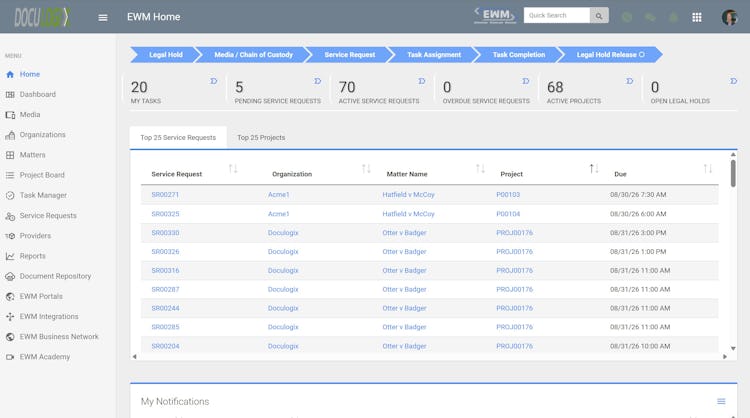Open PROJ00176 in SR00285 row

click(514, 327)
